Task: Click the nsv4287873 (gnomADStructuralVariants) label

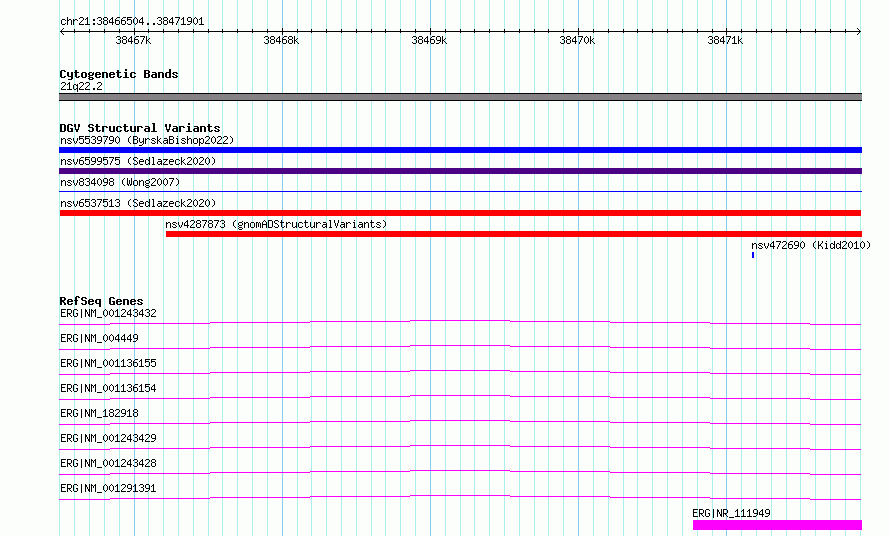Action: [x=276, y=224]
